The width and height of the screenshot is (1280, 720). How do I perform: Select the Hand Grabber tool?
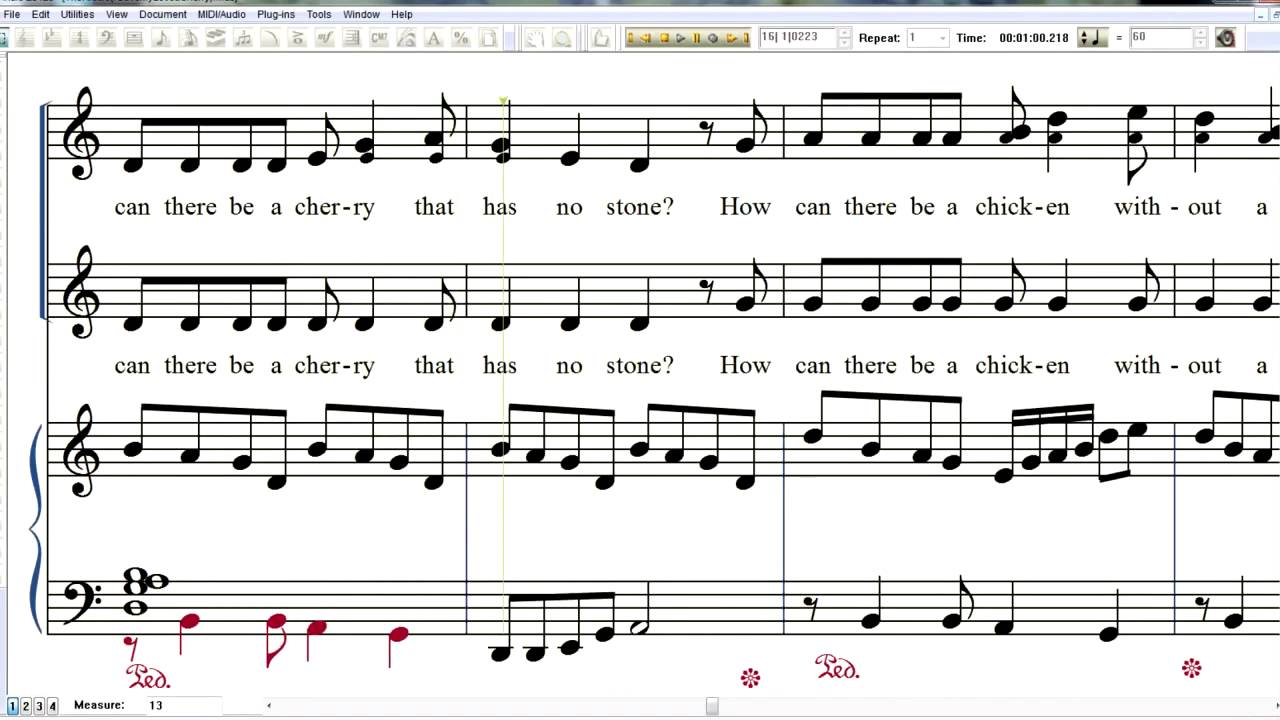point(536,38)
